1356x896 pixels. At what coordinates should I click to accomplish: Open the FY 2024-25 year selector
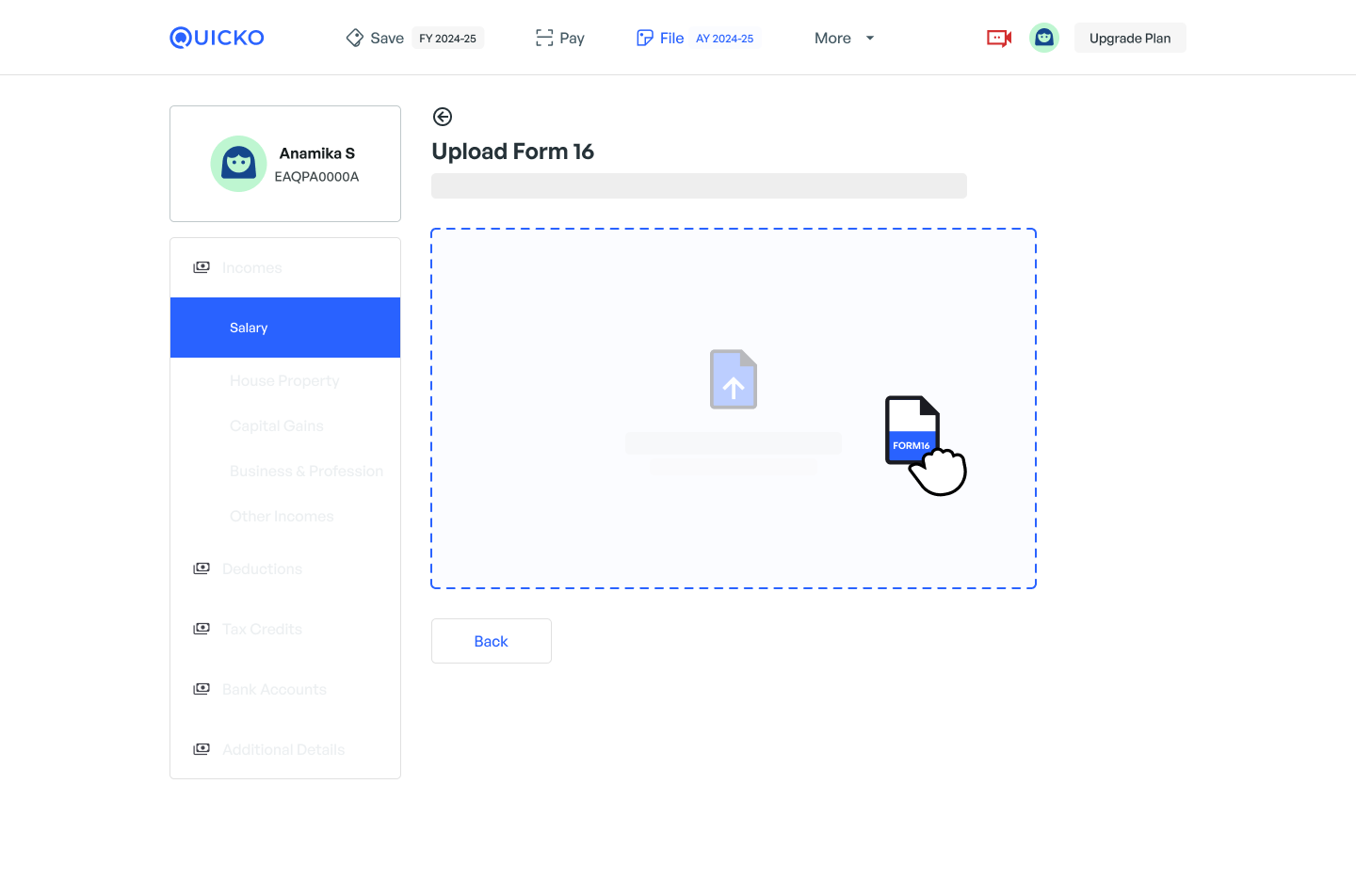click(447, 39)
